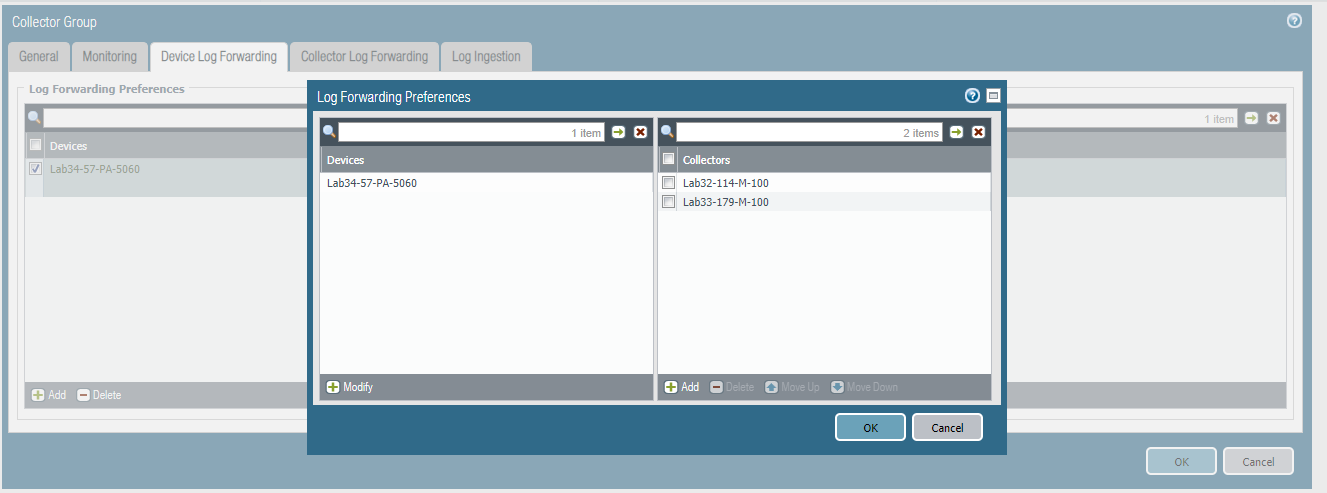Select Lab32-114-M-100 row text

point(726,183)
